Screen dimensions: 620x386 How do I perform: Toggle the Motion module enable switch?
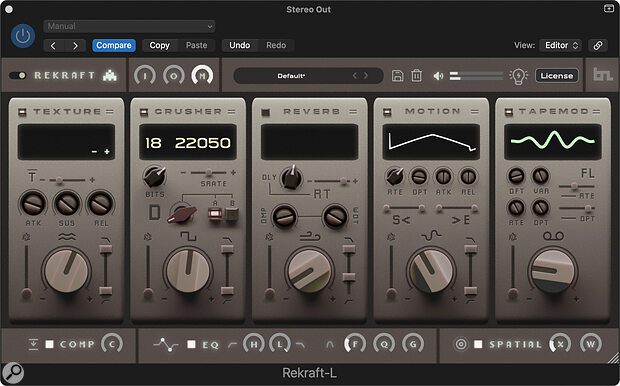point(387,112)
